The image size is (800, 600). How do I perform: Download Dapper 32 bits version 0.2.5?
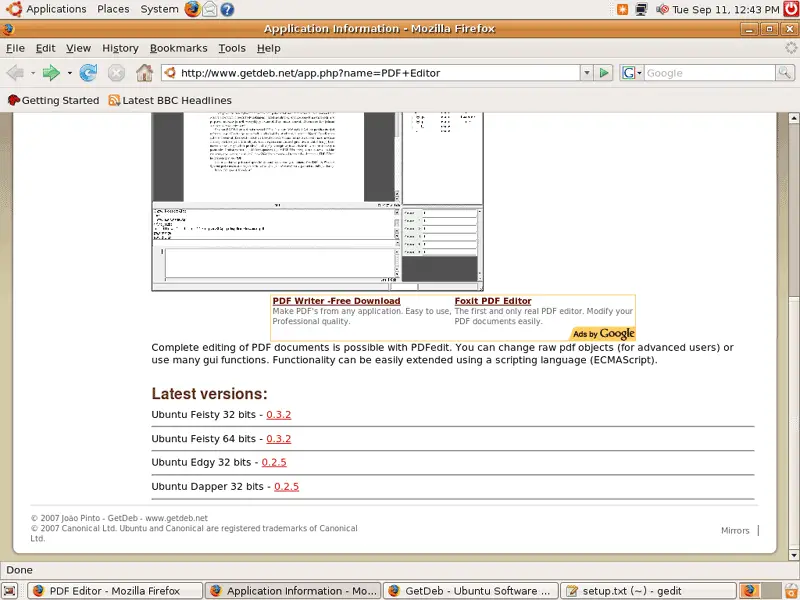pyautogui.click(x=286, y=487)
